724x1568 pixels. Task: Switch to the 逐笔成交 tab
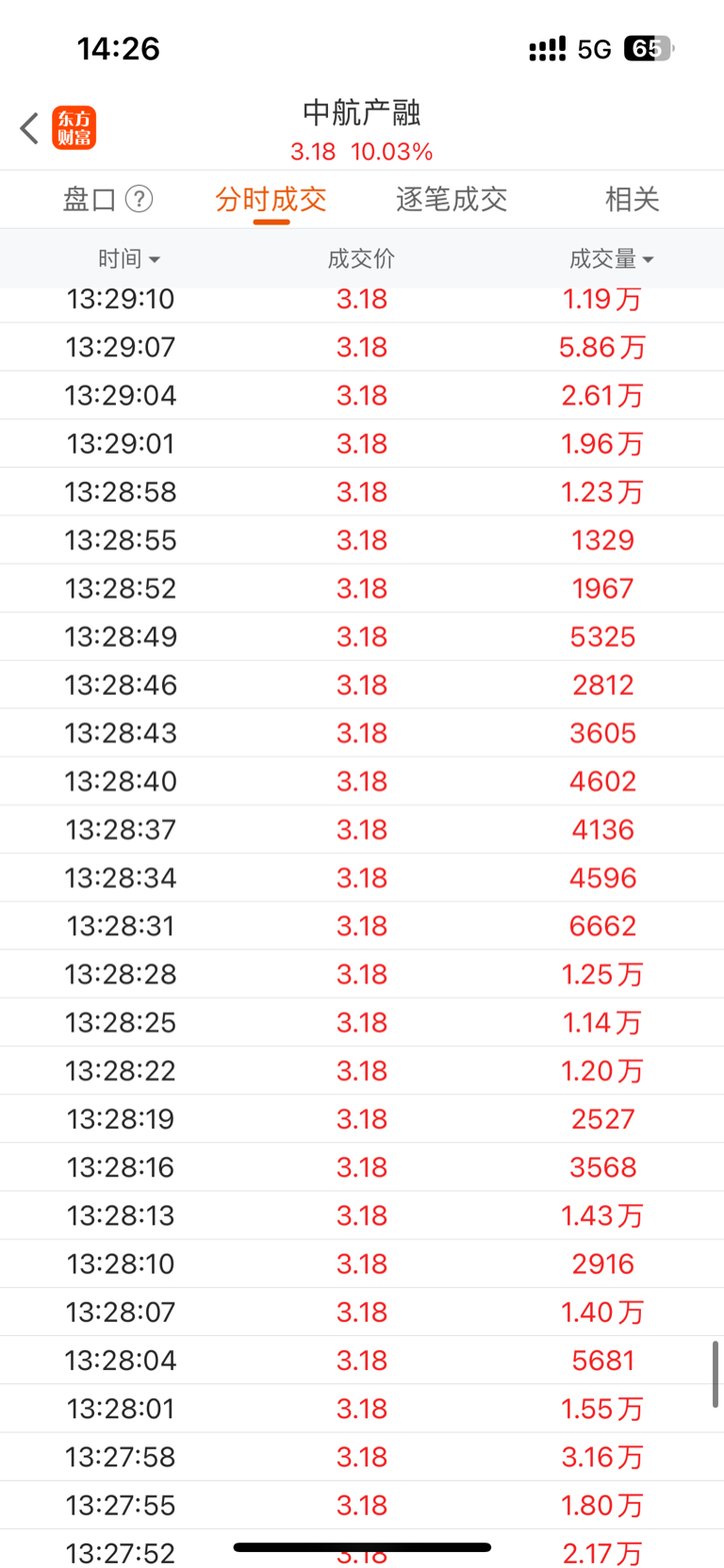452,199
